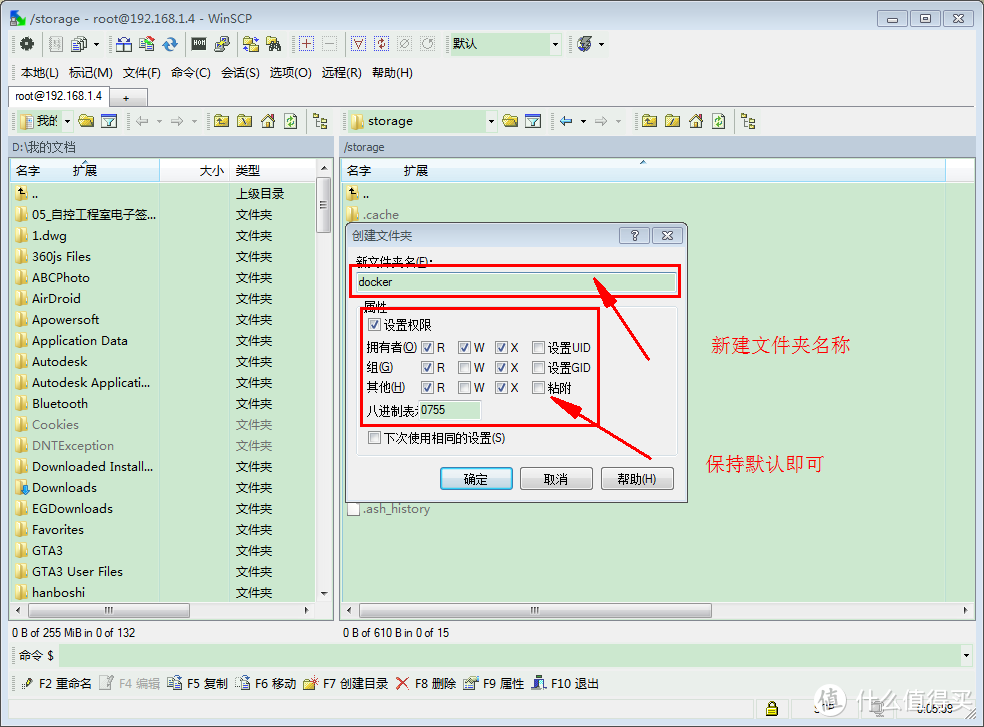Enable the 设置UID checkbox

point(538,347)
